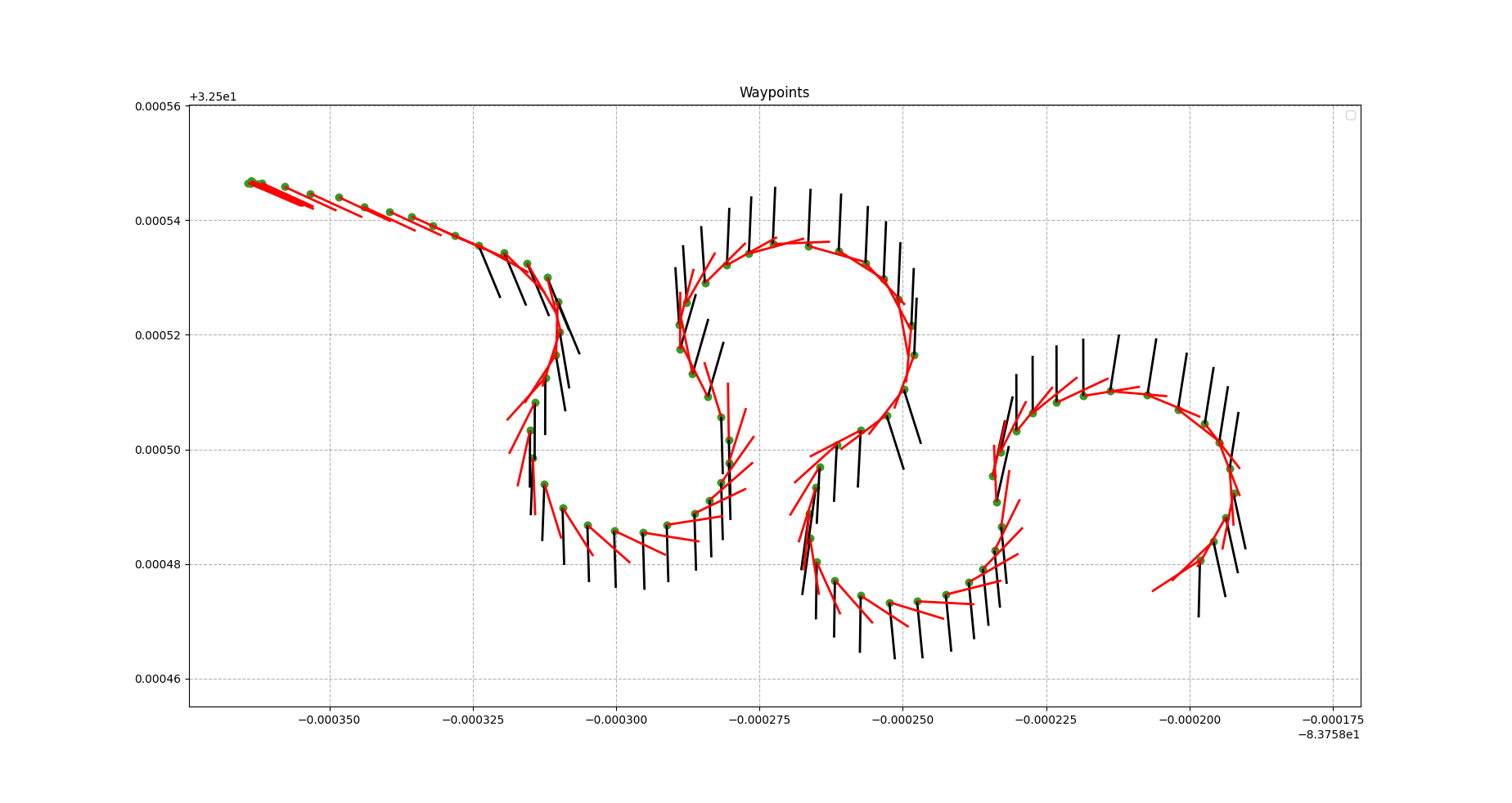The width and height of the screenshot is (1512, 803).
Task: Pick the 0.00050 y-axis tick label
Action: click(159, 450)
